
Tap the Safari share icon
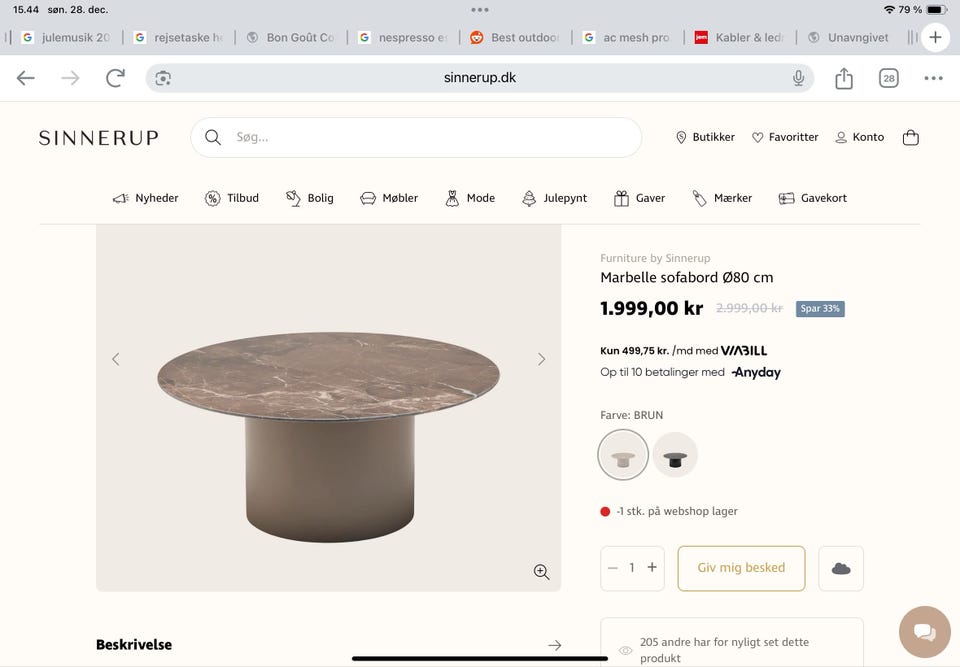click(x=844, y=78)
